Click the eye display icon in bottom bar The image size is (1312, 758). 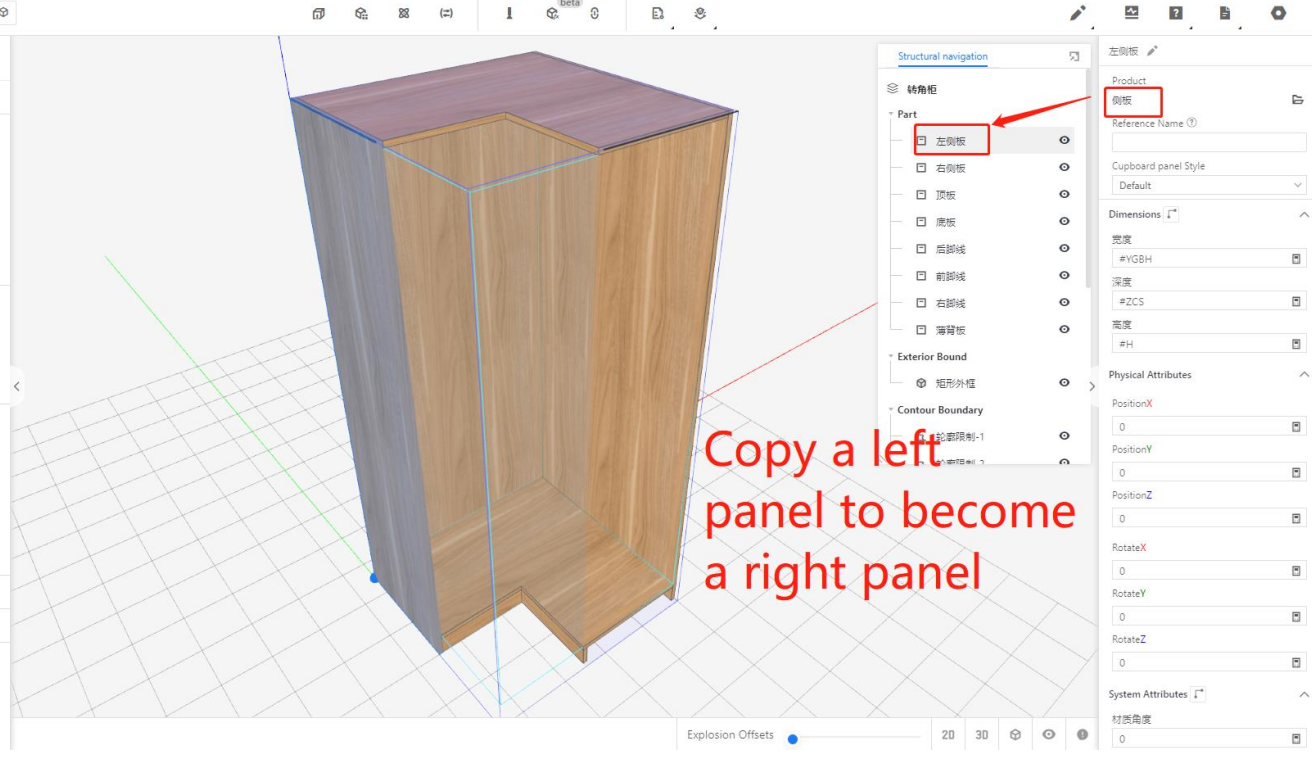(x=1048, y=735)
